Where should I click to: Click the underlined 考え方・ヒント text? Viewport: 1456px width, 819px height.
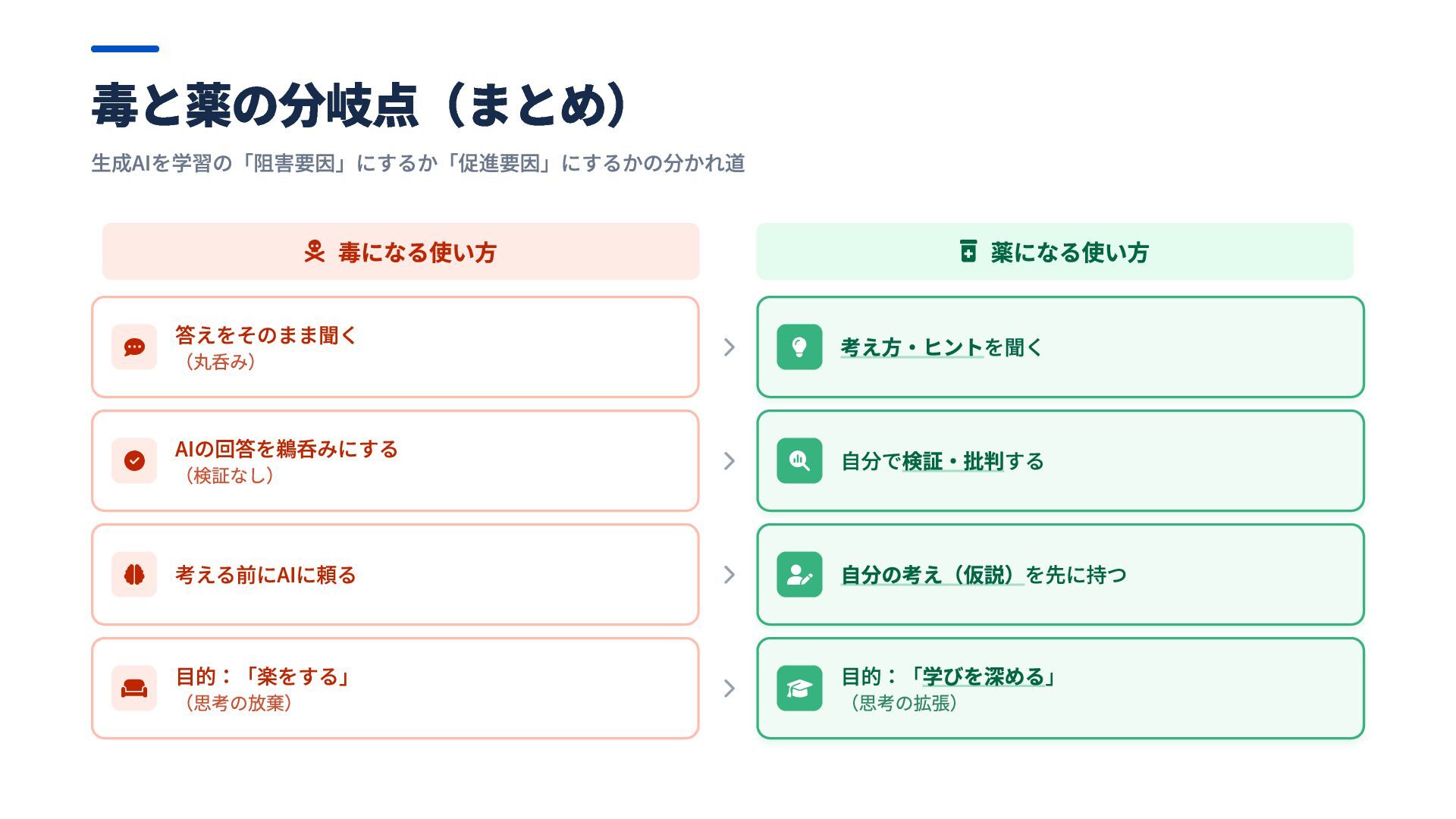pos(912,347)
